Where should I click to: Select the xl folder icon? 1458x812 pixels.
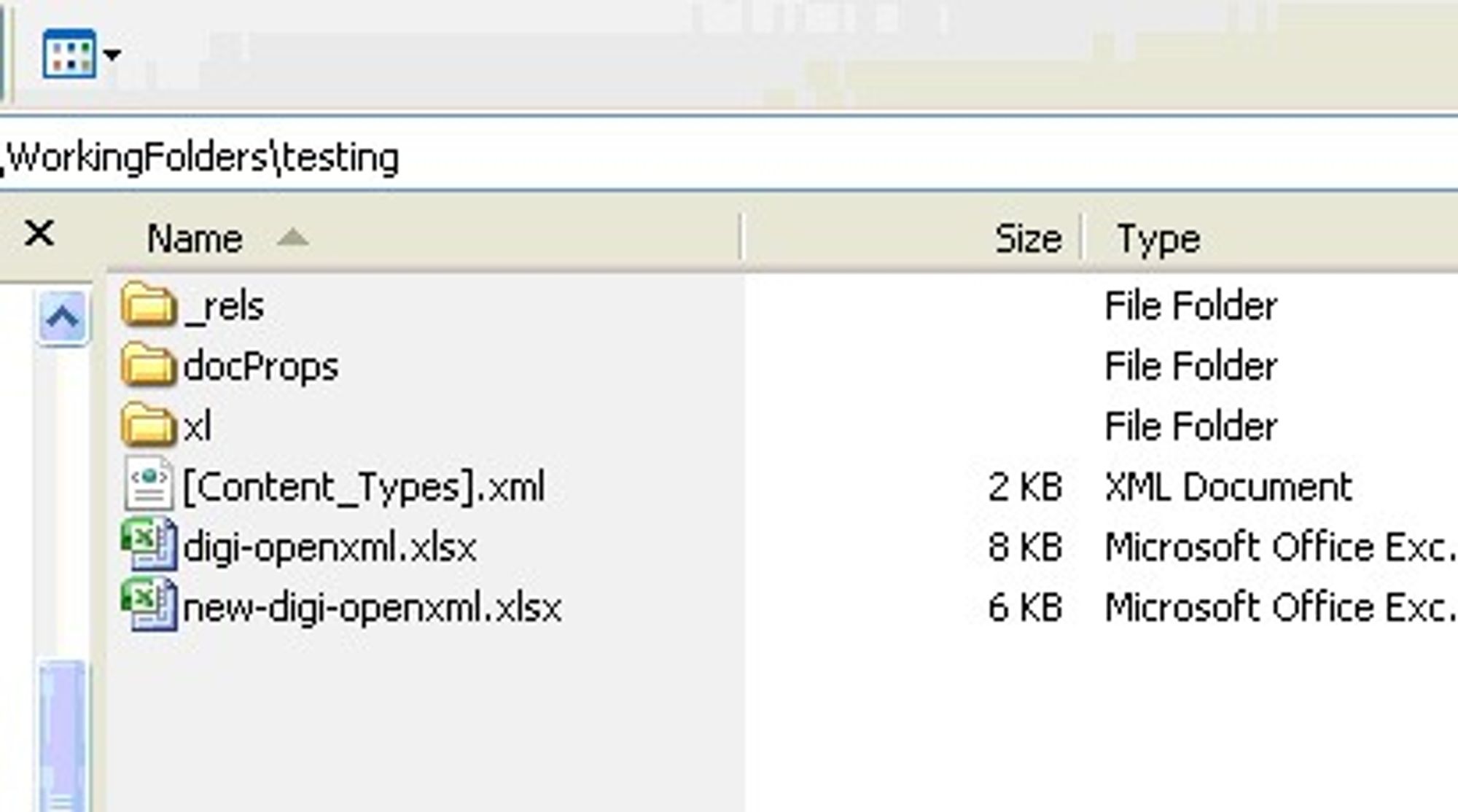(x=148, y=425)
